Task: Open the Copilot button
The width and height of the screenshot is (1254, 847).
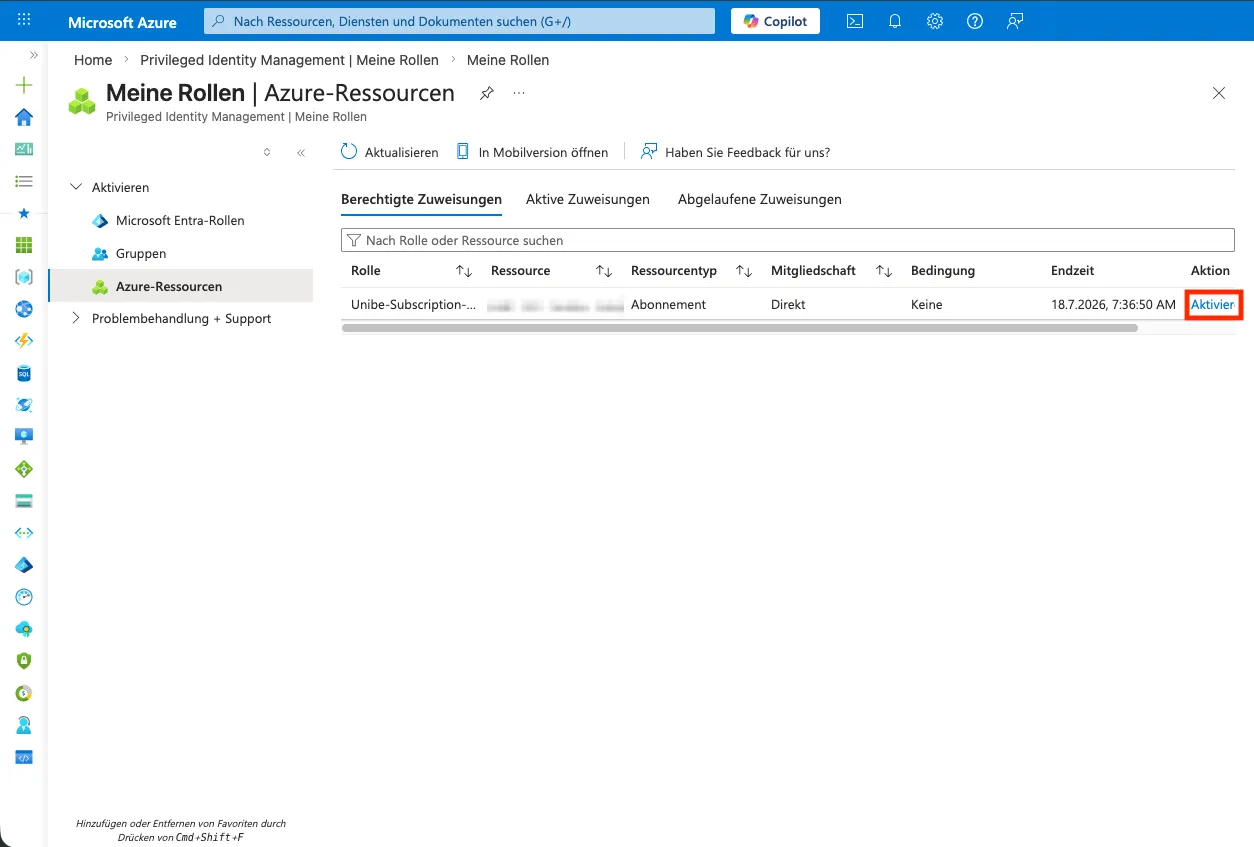Action: [x=775, y=21]
